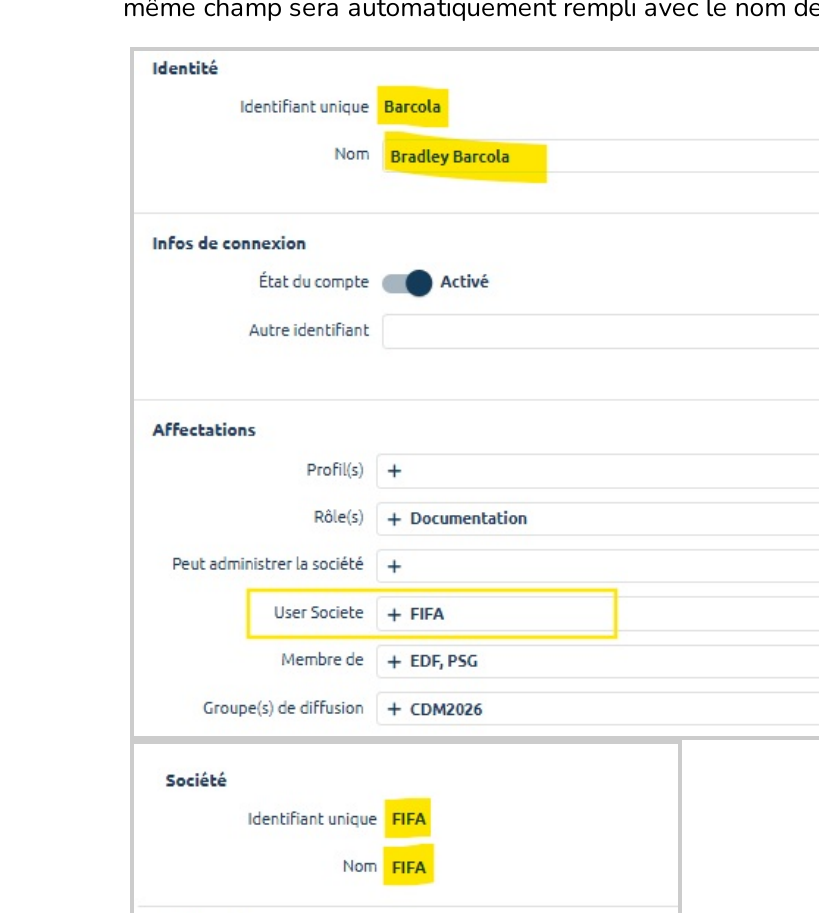Toggle the État du compte switch

tap(407, 283)
